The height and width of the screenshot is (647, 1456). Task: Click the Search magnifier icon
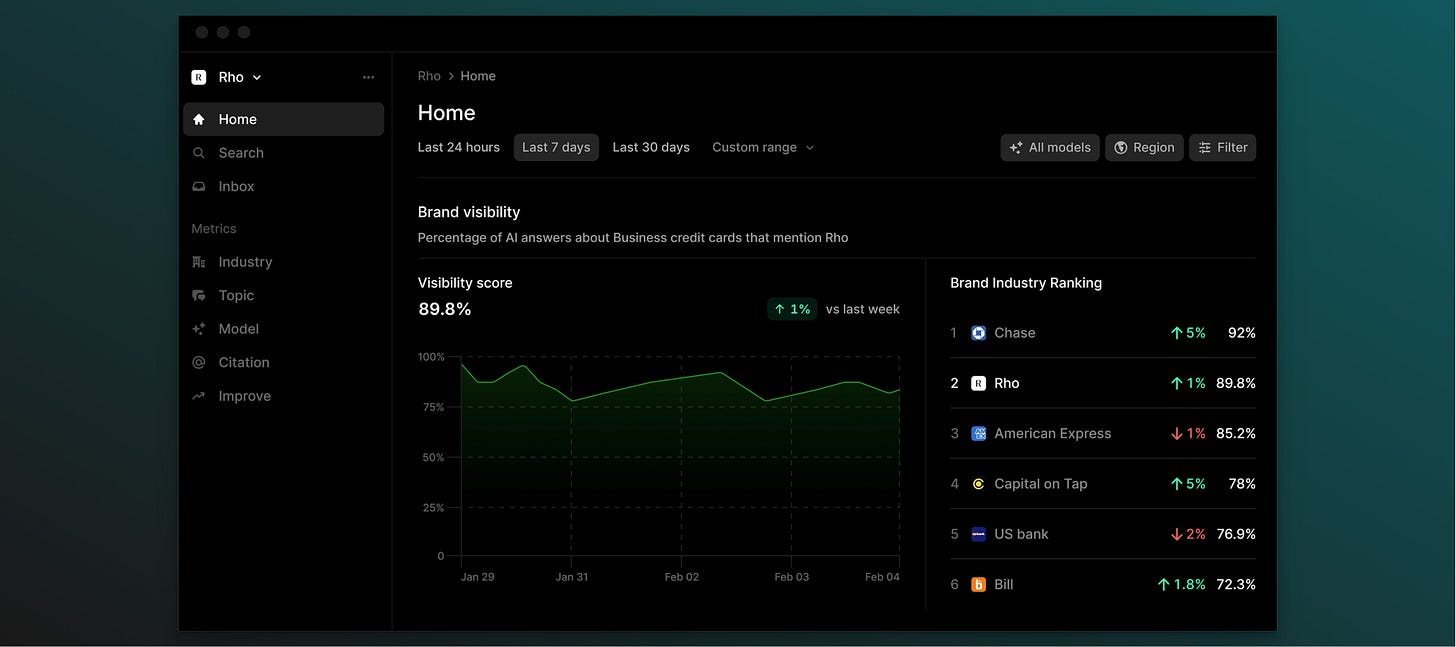pyautogui.click(x=199, y=153)
